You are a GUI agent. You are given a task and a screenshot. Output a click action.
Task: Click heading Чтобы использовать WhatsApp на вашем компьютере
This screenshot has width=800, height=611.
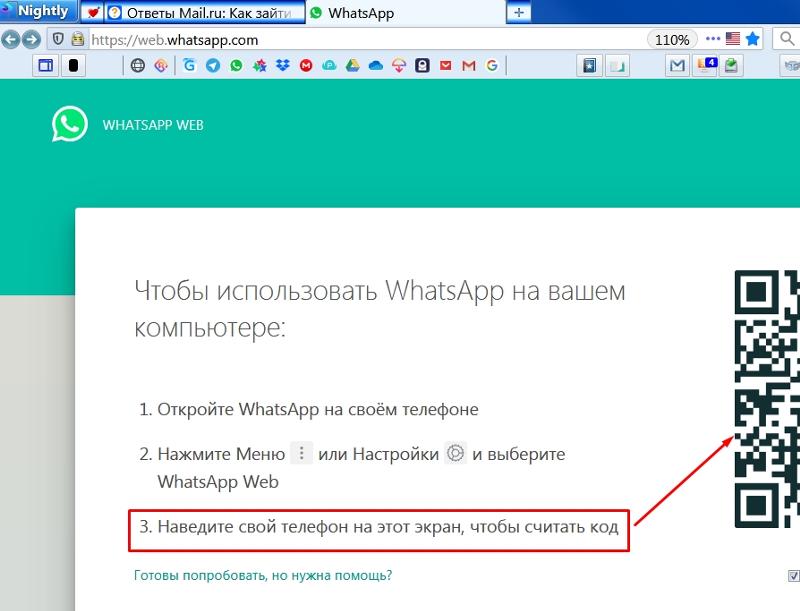click(x=380, y=309)
